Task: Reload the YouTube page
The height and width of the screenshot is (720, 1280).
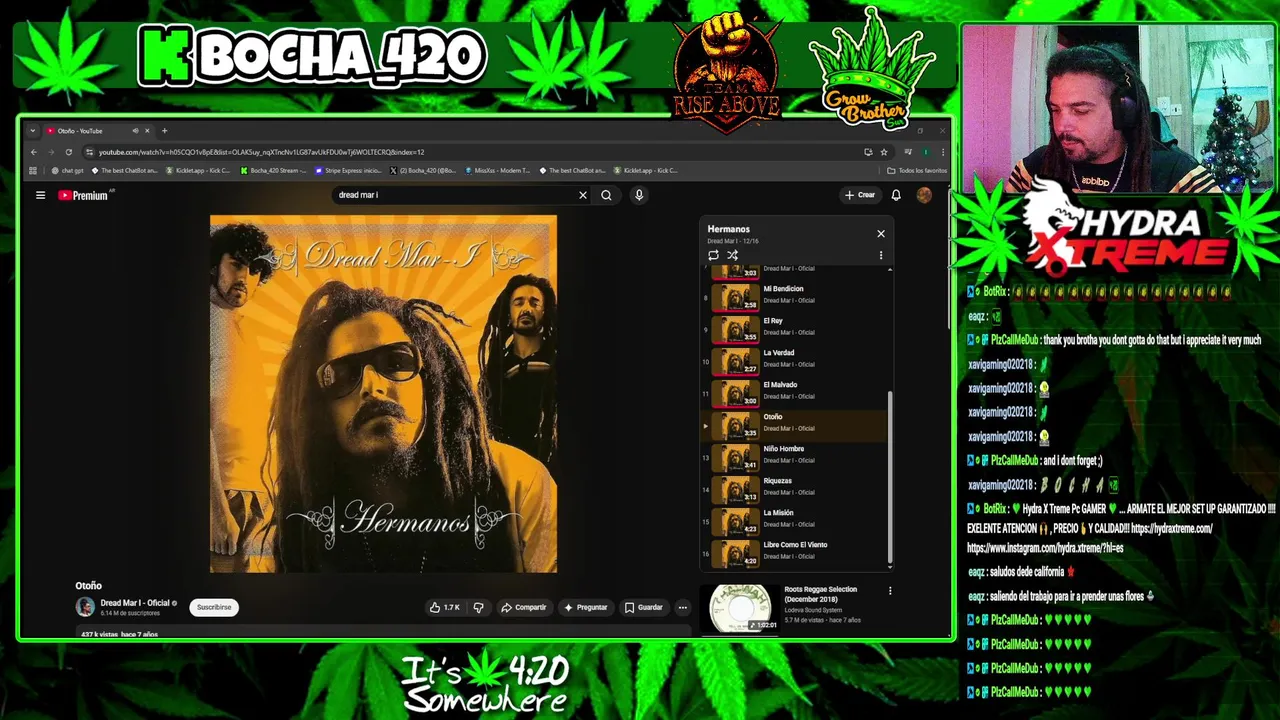Action: click(68, 152)
